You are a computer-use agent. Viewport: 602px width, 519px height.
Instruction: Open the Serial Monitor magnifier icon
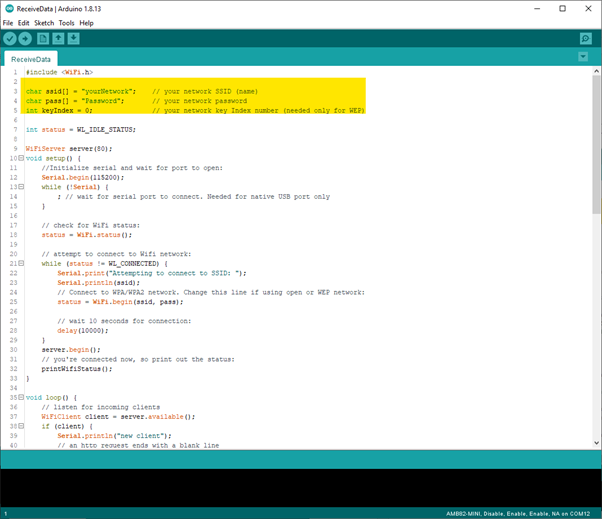(x=586, y=38)
